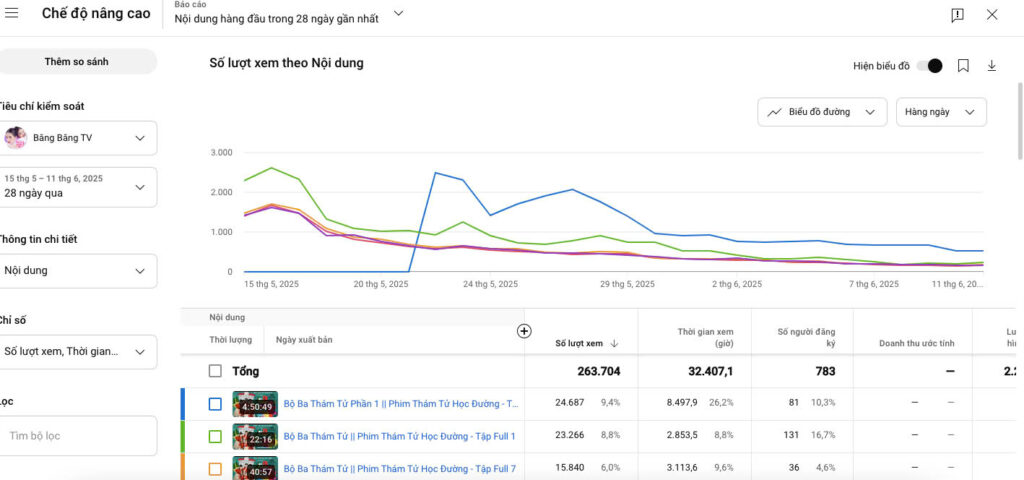Sort by Số lượt xem column header
Viewport: 1024px width, 480px height.
click(587, 343)
